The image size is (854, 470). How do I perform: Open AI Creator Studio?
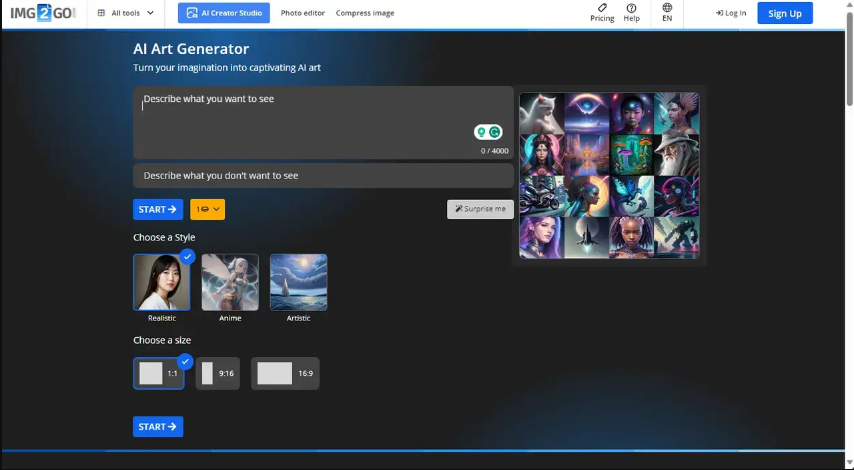click(x=224, y=13)
